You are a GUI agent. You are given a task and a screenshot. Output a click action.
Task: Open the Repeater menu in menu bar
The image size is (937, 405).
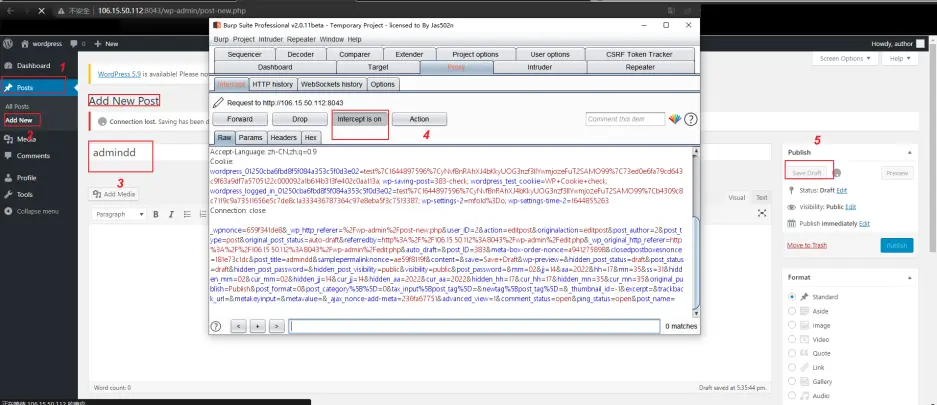coord(301,39)
